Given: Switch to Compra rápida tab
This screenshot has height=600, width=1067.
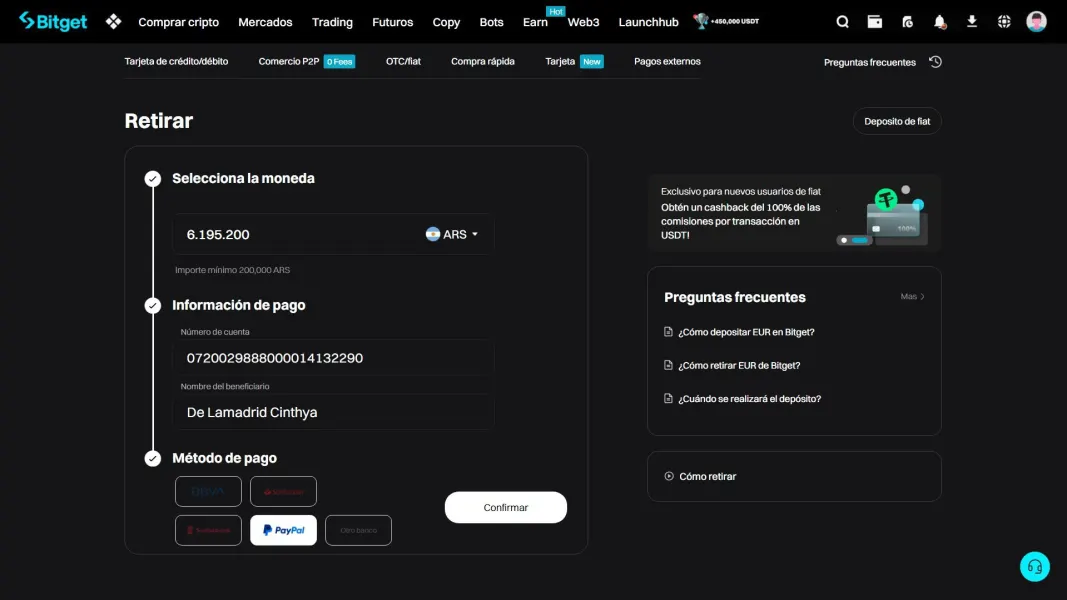Looking at the screenshot, I should (482, 61).
